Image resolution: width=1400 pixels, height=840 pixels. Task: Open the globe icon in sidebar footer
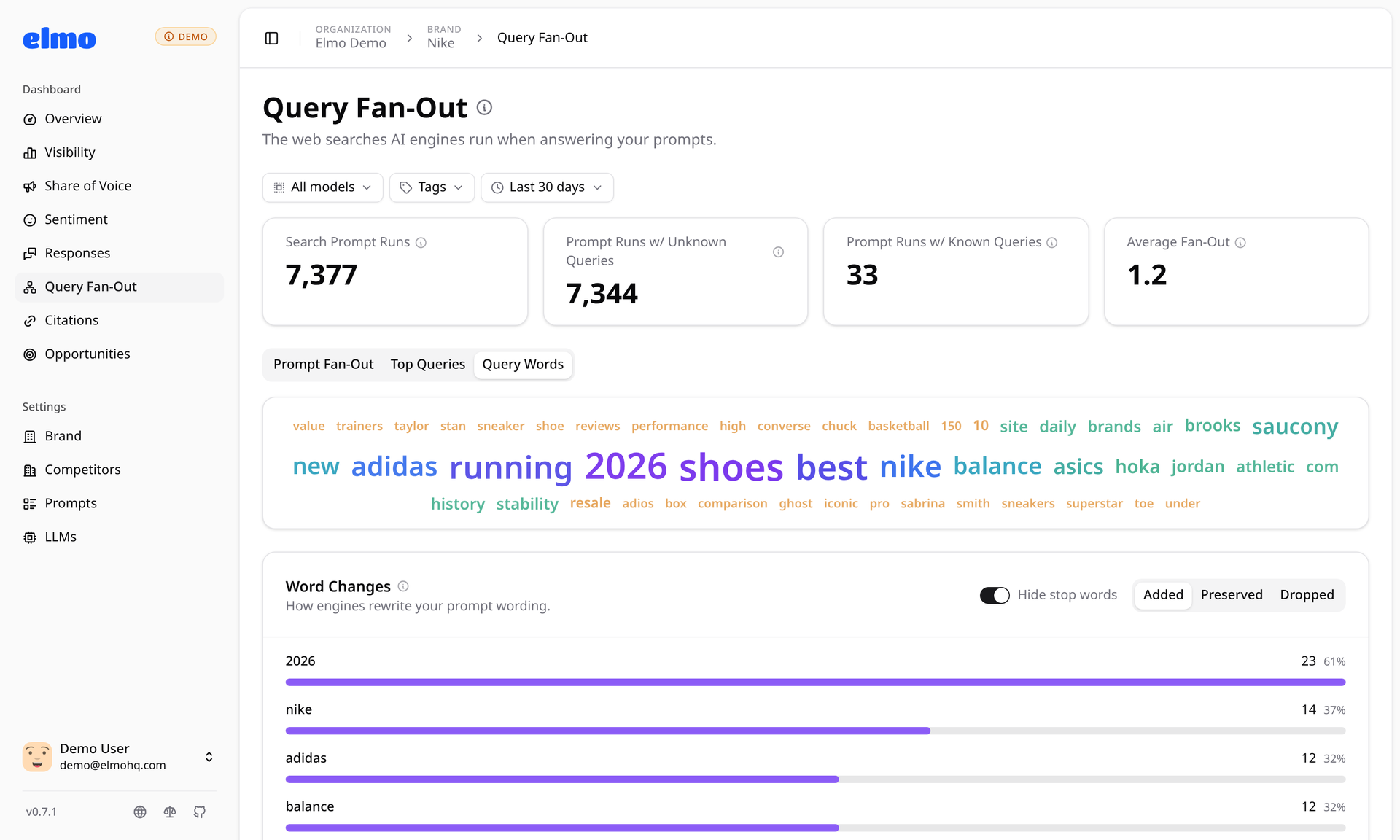[140, 812]
